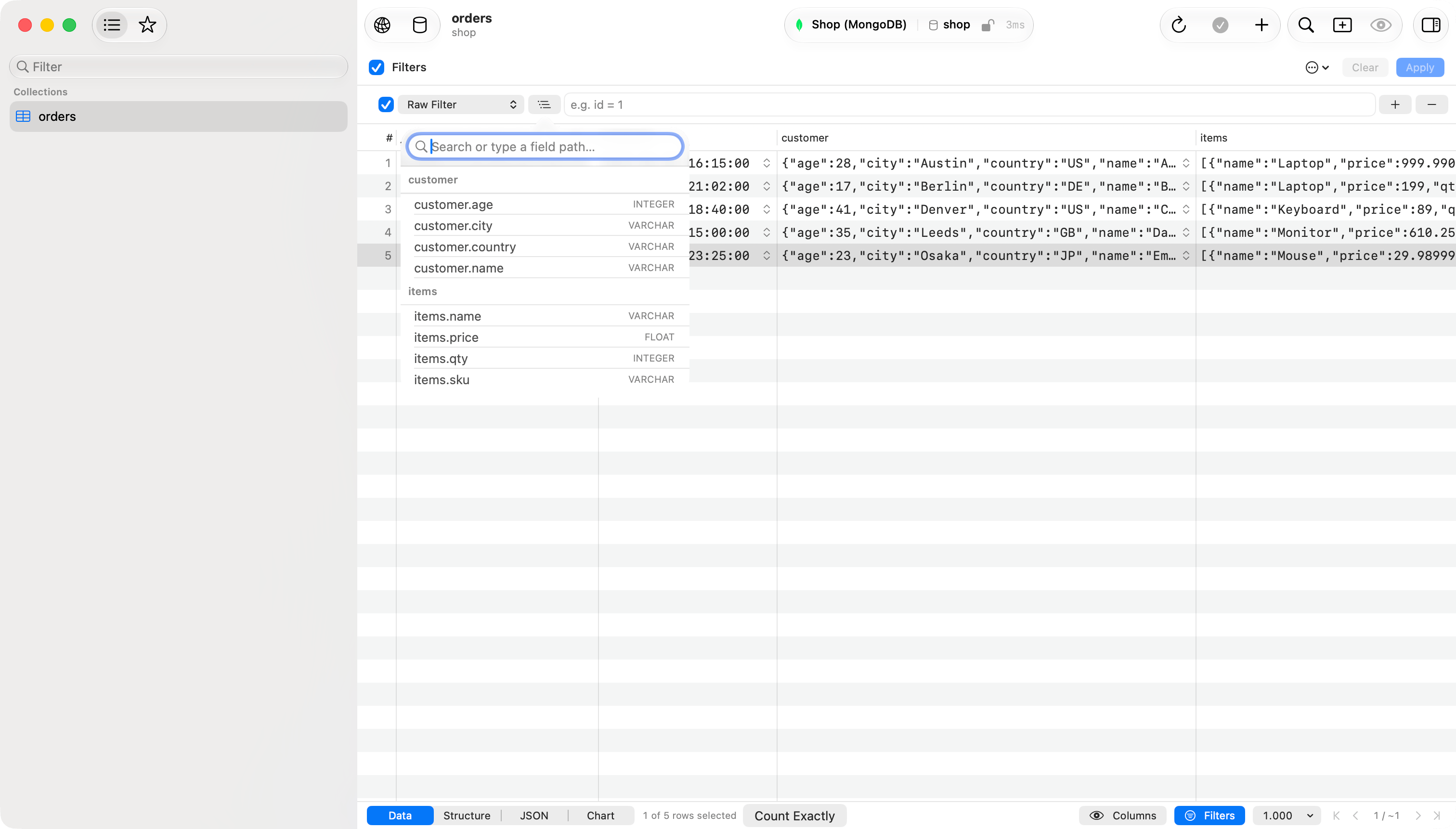1456x829 pixels.
Task: Open the filter options ellipsis menu
Action: (1317, 68)
